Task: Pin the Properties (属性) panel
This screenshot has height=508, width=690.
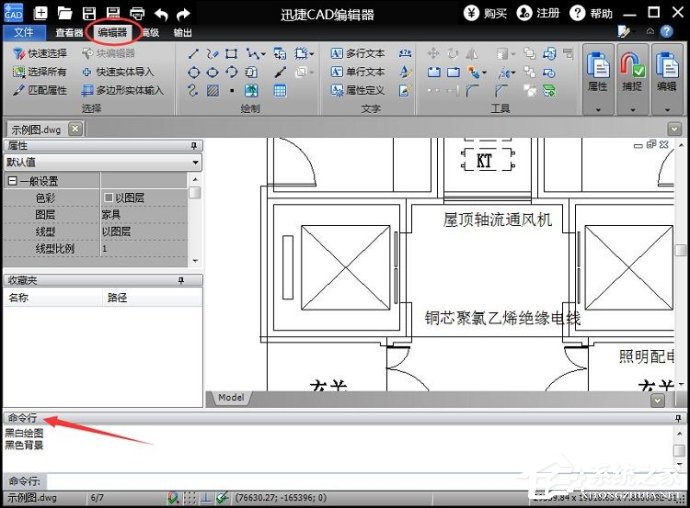Action: pyautogui.click(x=195, y=146)
